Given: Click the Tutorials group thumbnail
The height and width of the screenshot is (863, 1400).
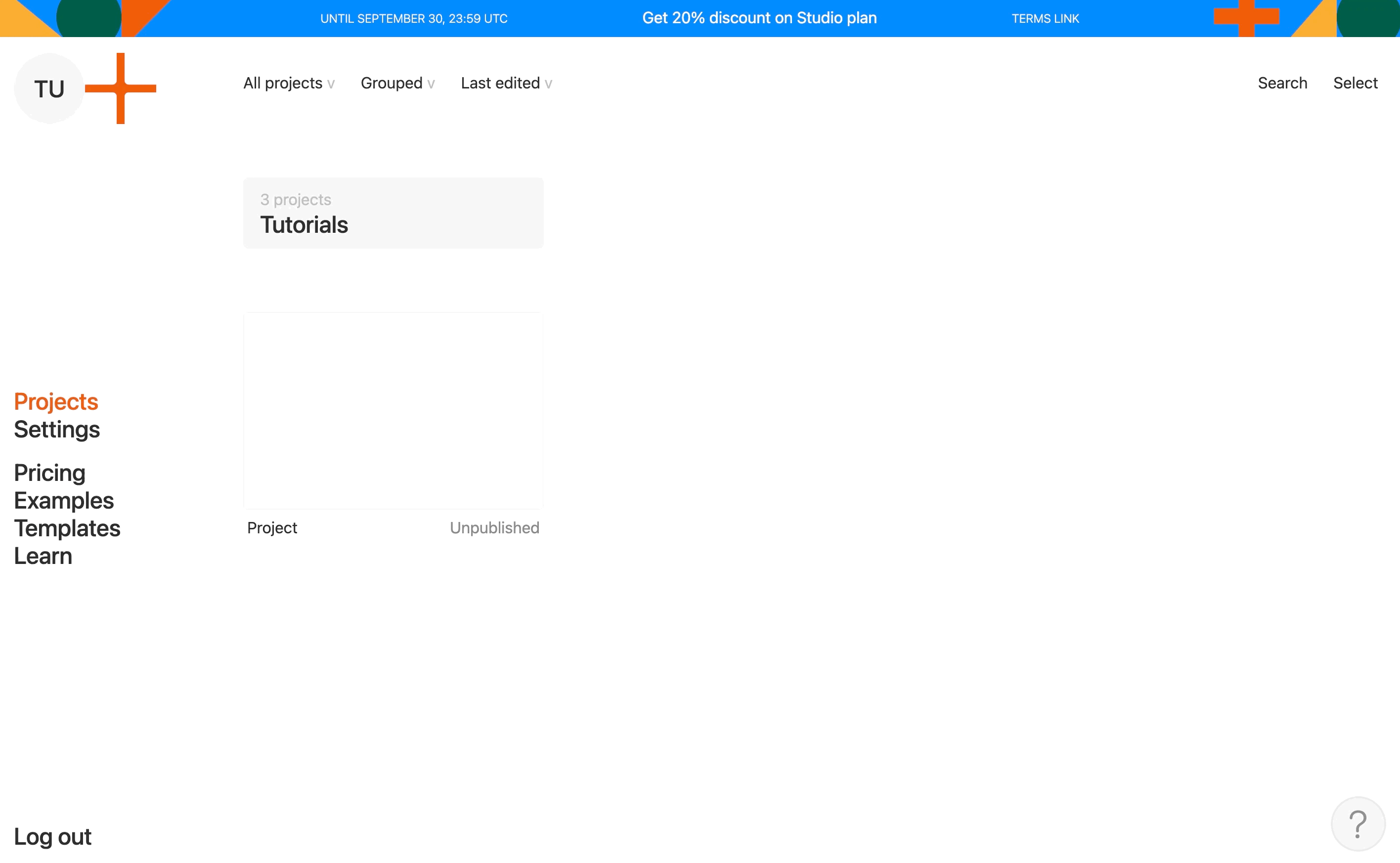Looking at the screenshot, I should pos(393,213).
